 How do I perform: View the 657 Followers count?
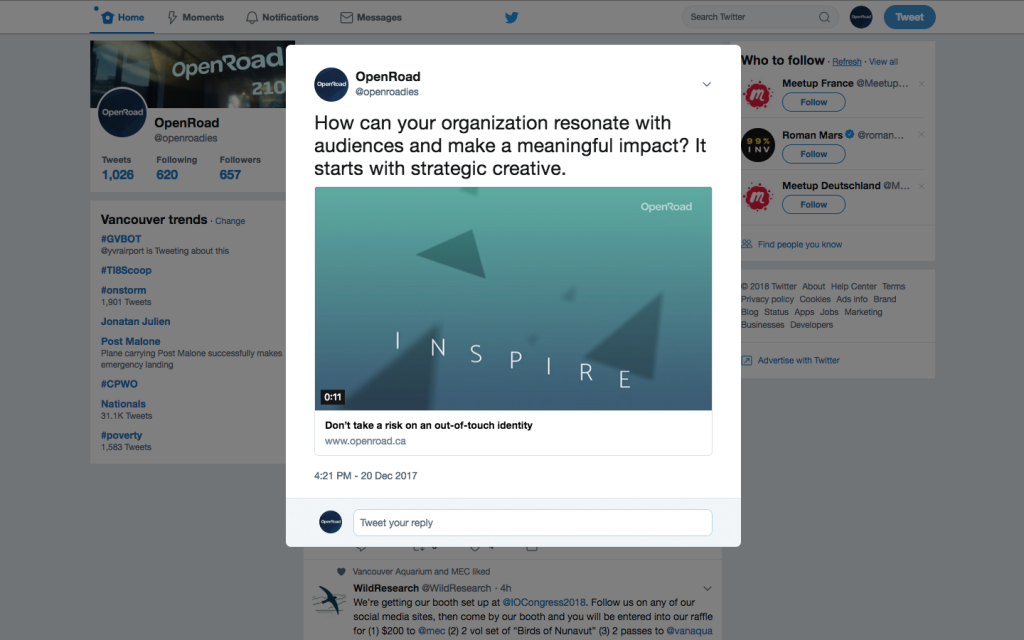click(x=240, y=168)
